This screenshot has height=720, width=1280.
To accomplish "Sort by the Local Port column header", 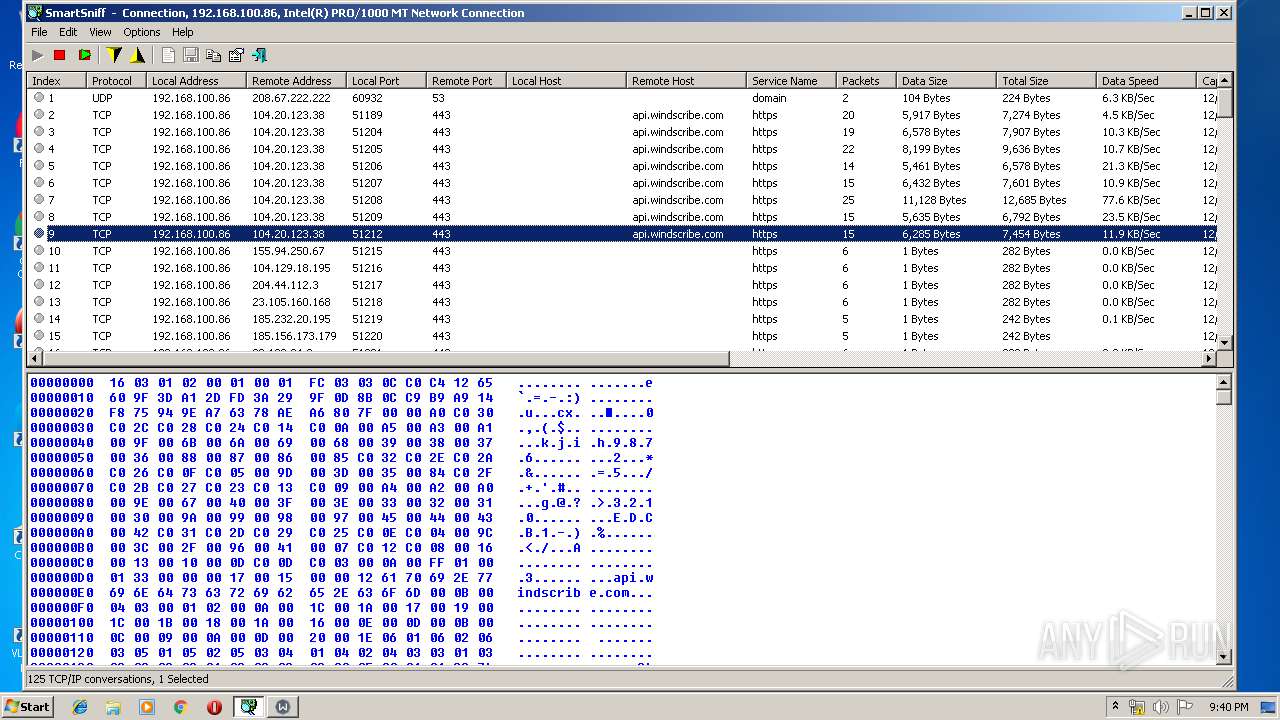I will [x=386, y=81].
